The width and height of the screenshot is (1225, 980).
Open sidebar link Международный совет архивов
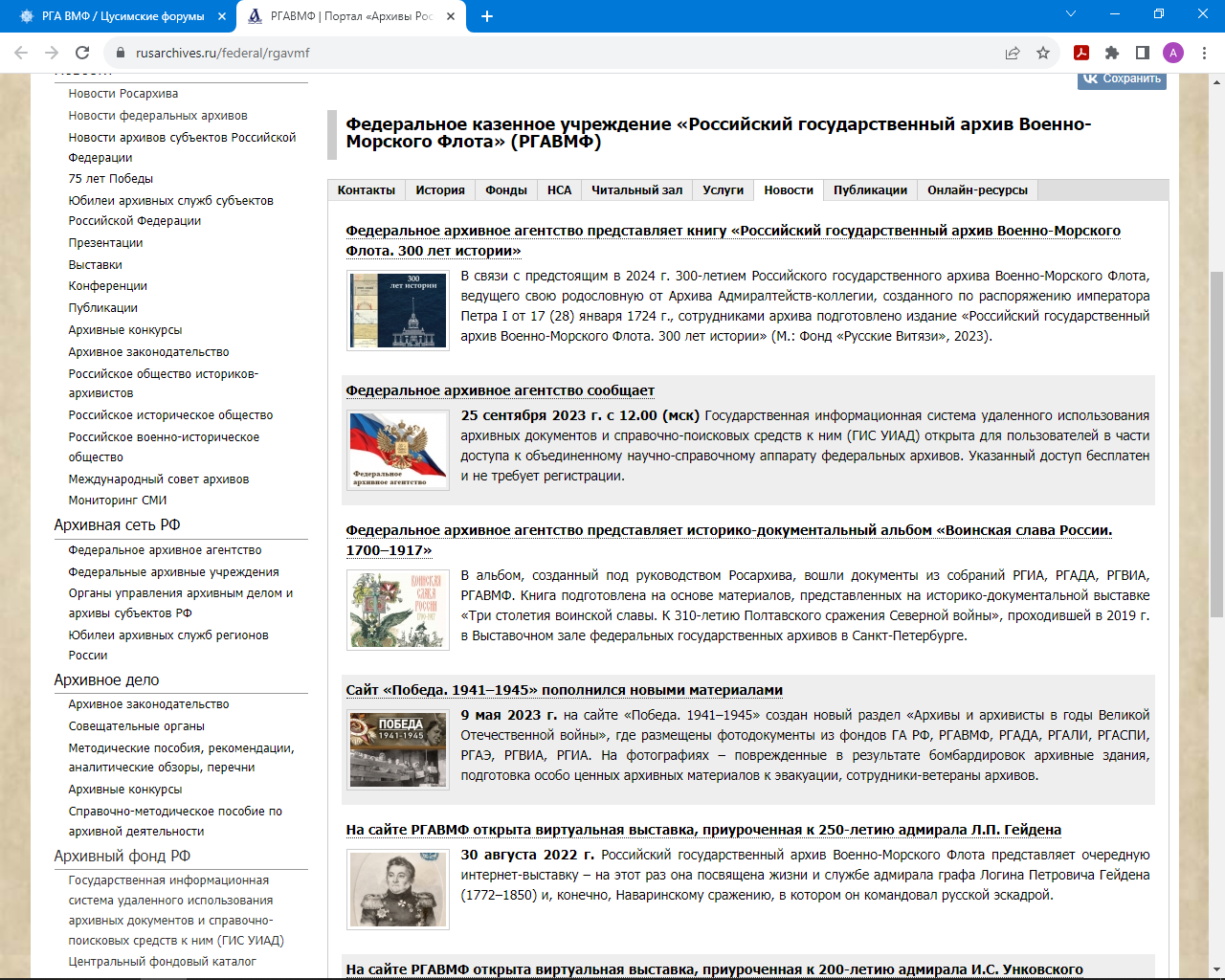point(159,479)
